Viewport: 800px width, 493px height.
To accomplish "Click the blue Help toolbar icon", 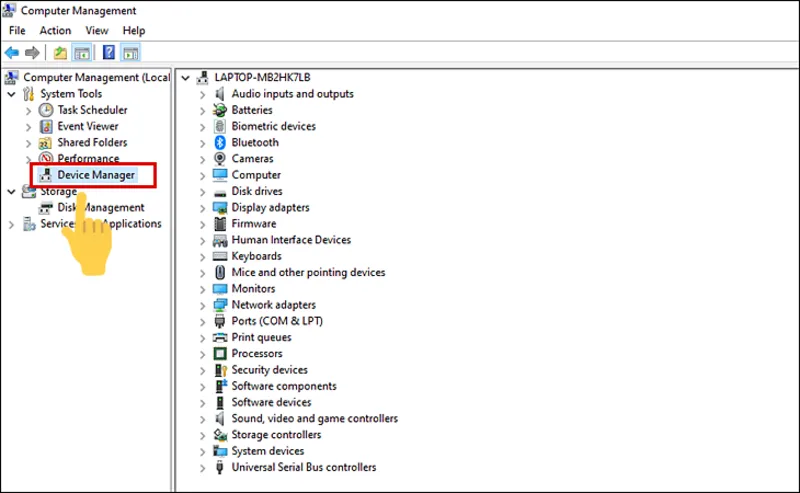I will click(x=109, y=52).
